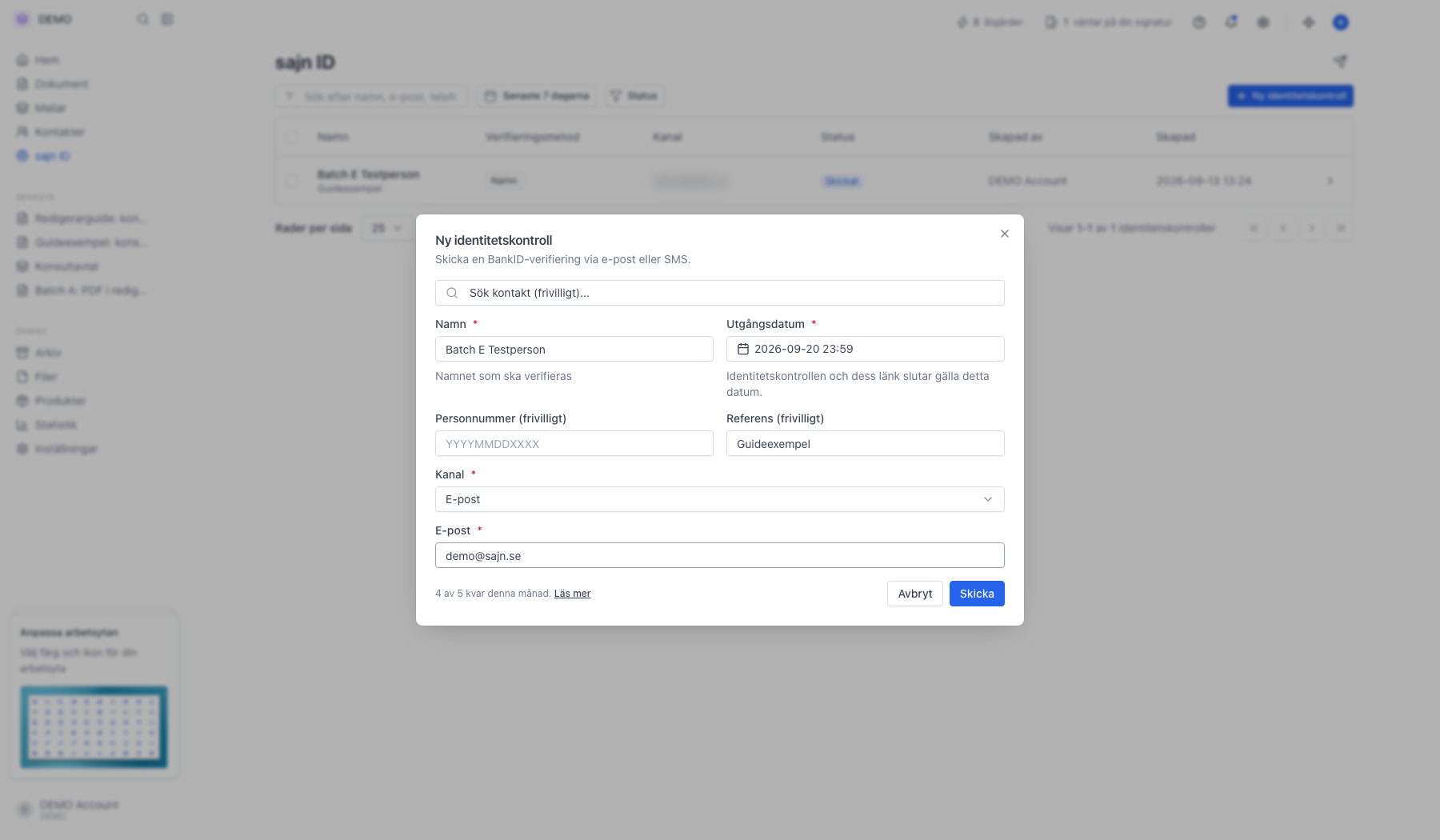Click the Skapad column header
The height and width of the screenshot is (840, 1440).
coord(1176,137)
